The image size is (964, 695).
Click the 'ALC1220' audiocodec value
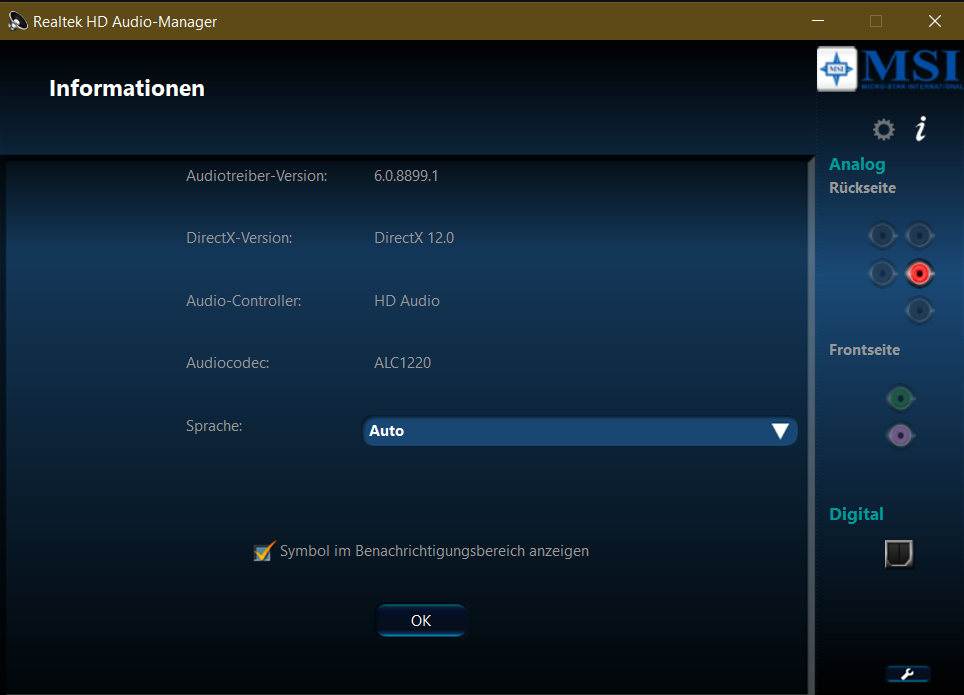[403, 363]
